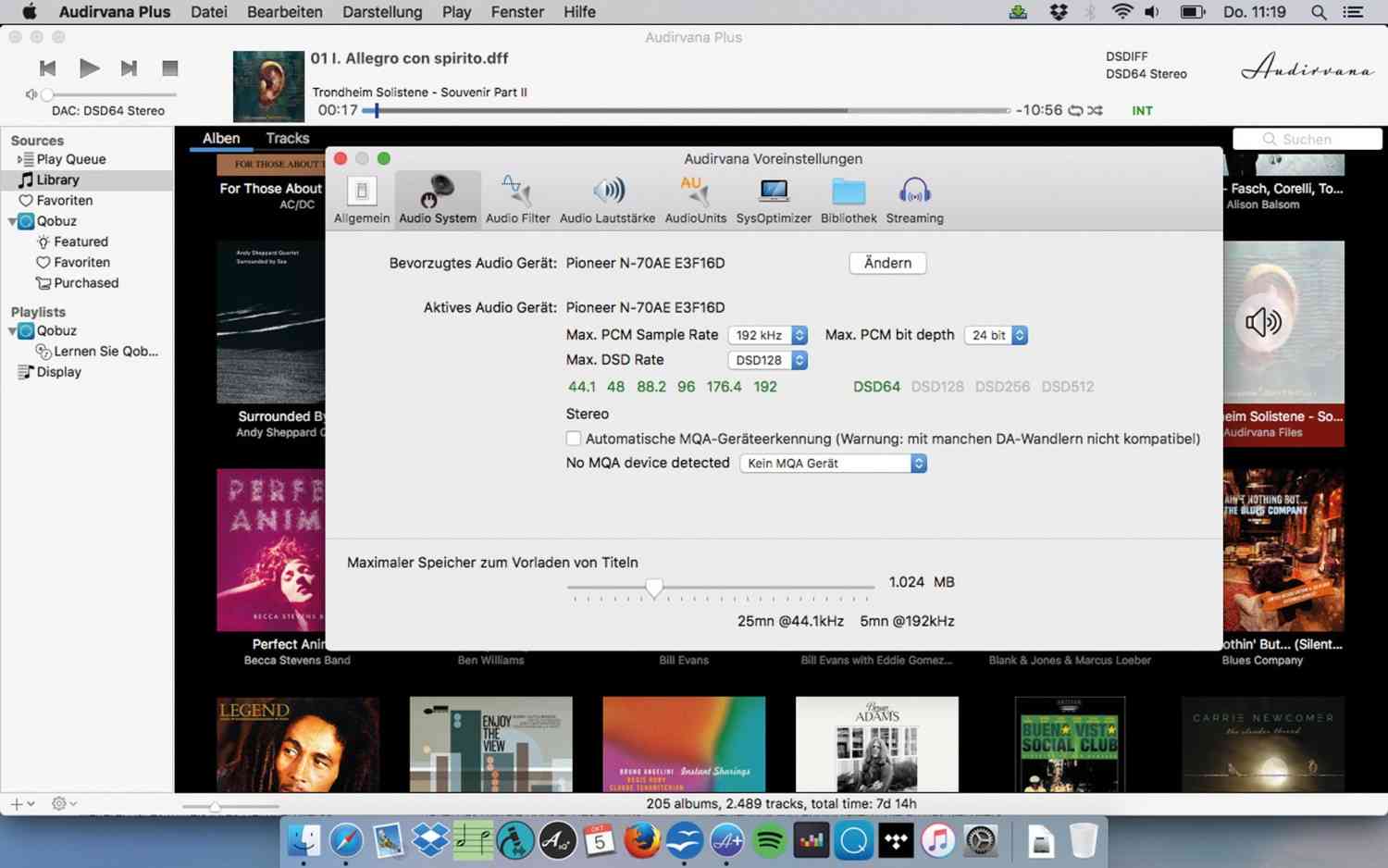
Task: Seek in the track progress bar
Action: pos(685,110)
